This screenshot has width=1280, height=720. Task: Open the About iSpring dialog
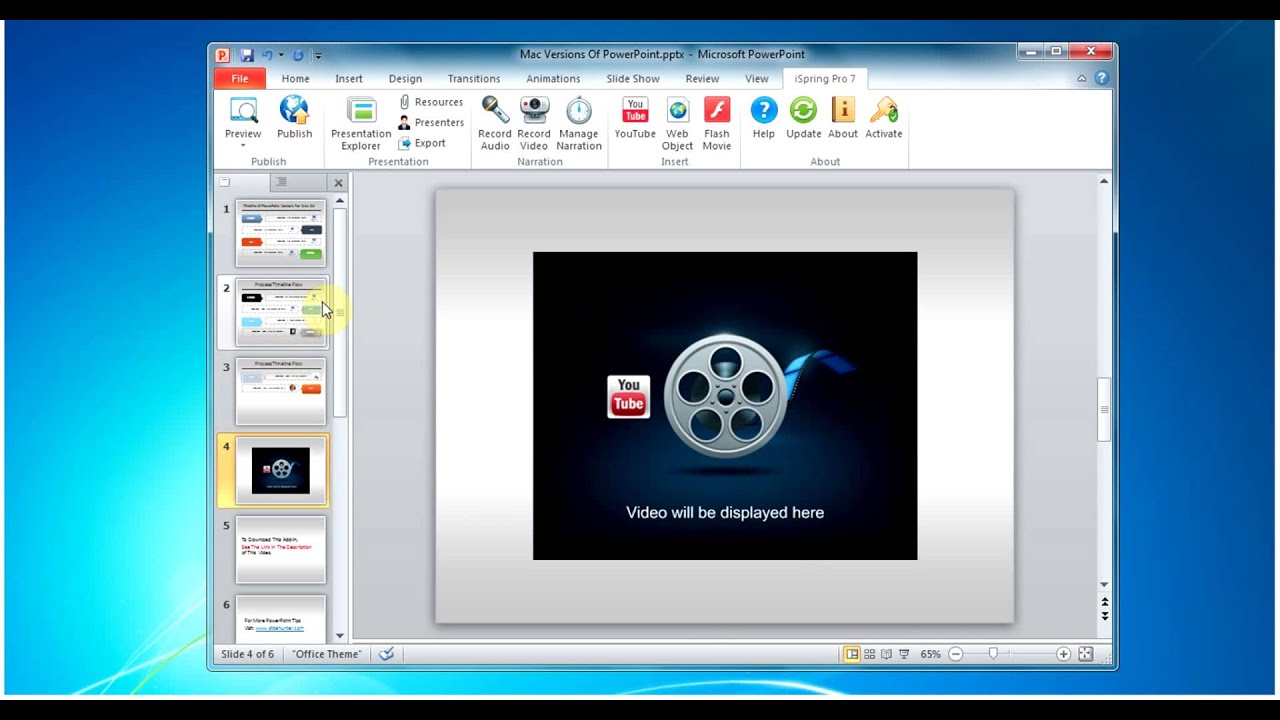[843, 118]
